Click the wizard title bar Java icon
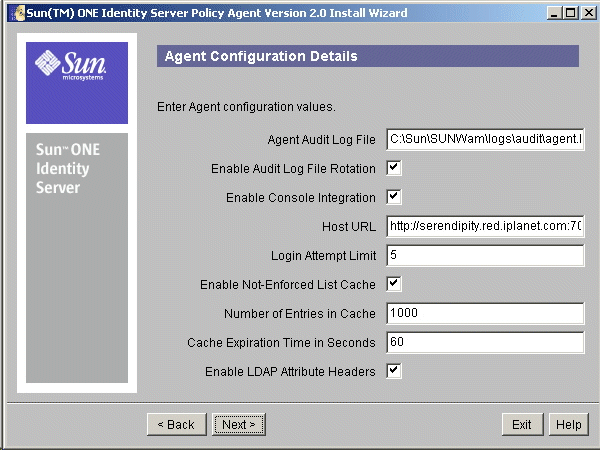 (18, 13)
